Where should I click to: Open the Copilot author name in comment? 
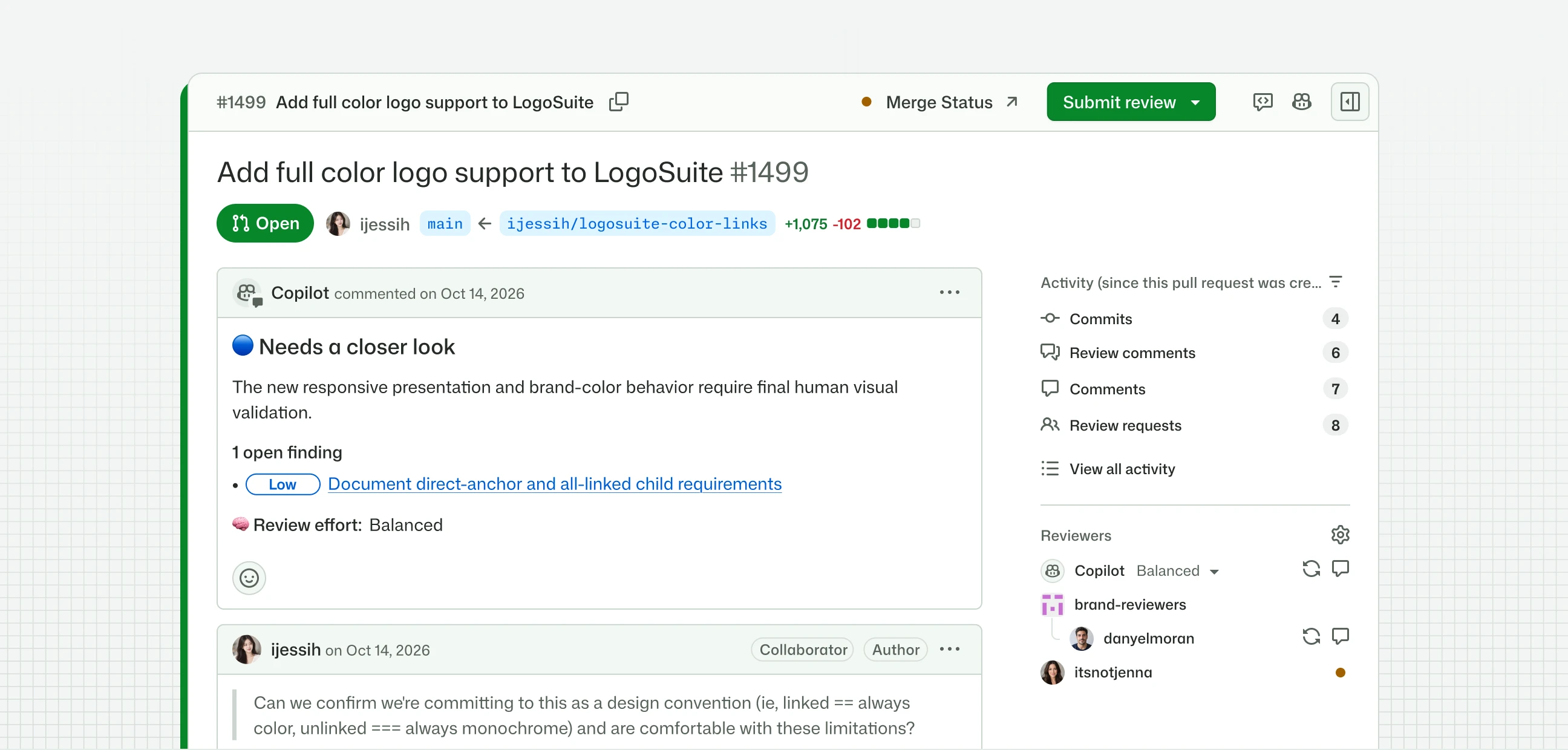[x=300, y=293]
